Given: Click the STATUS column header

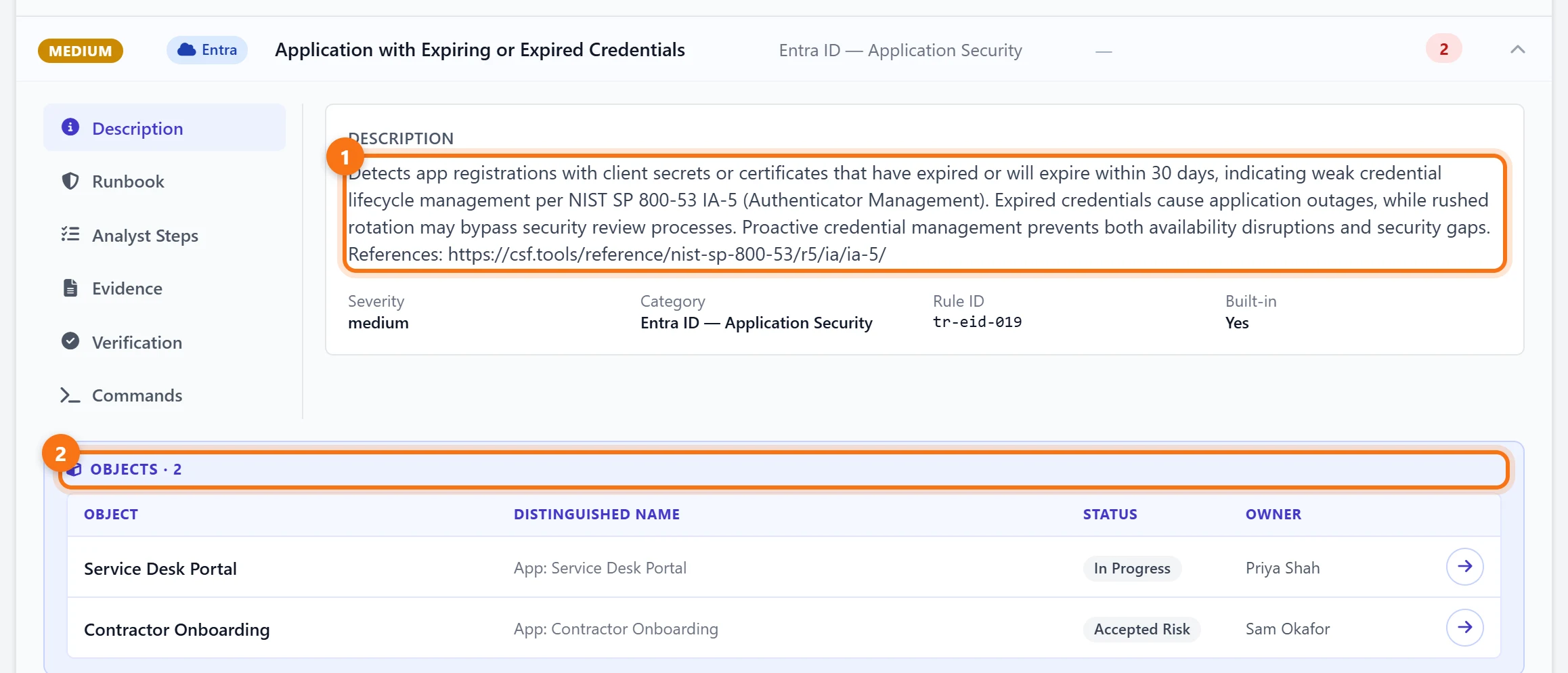Looking at the screenshot, I should click(1110, 514).
